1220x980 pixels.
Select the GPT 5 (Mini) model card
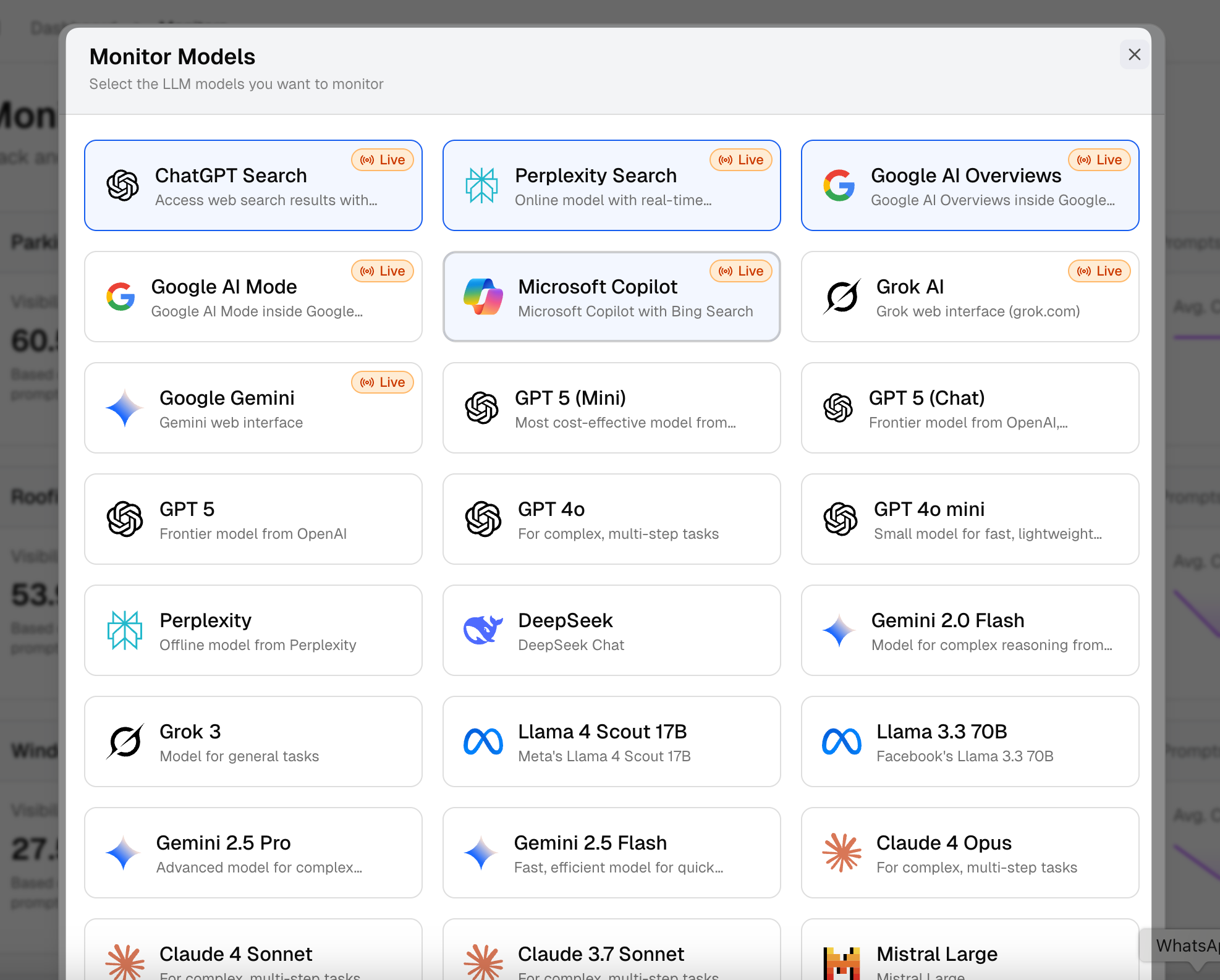pyautogui.click(x=611, y=408)
